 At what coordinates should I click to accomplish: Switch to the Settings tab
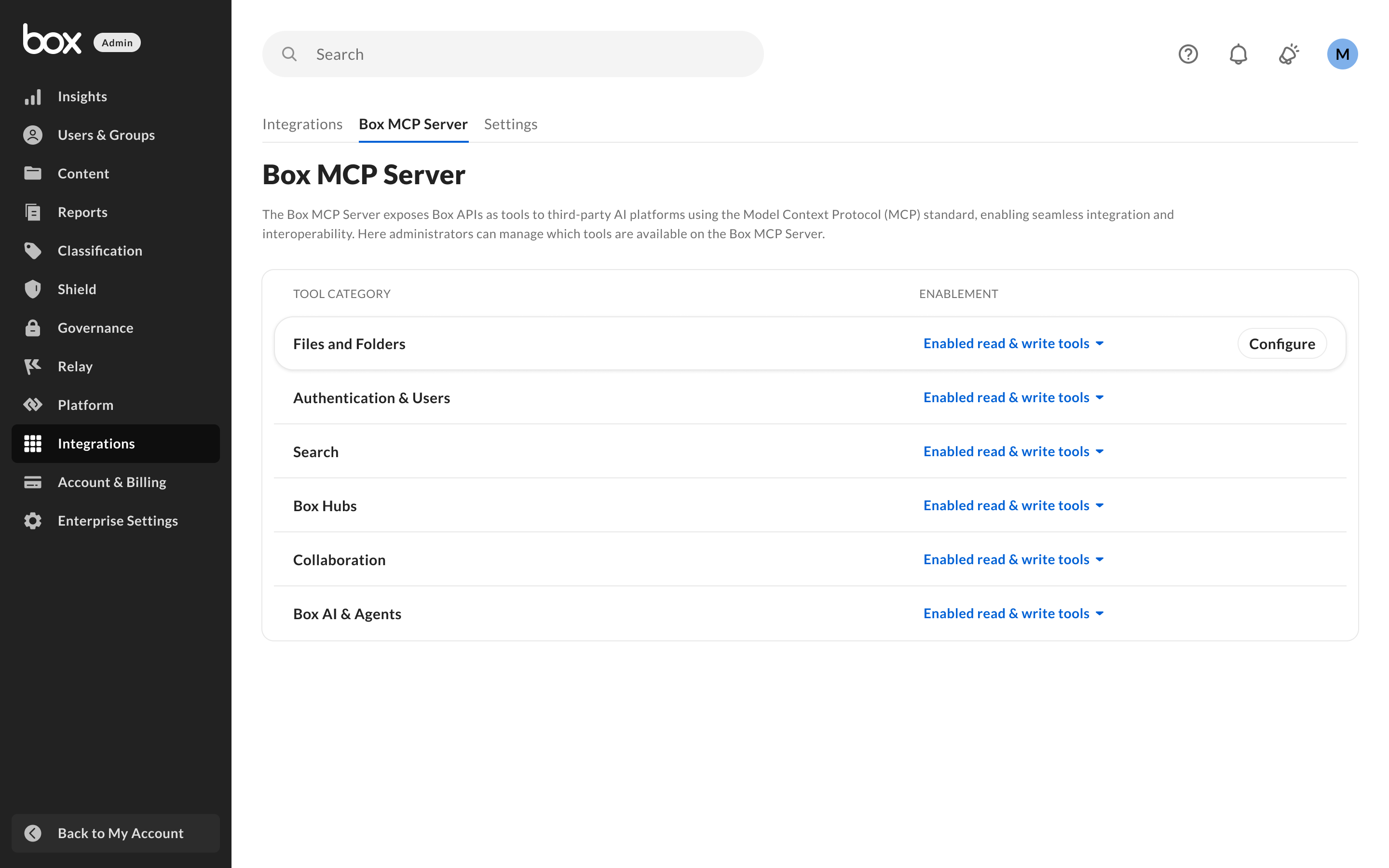point(510,124)
